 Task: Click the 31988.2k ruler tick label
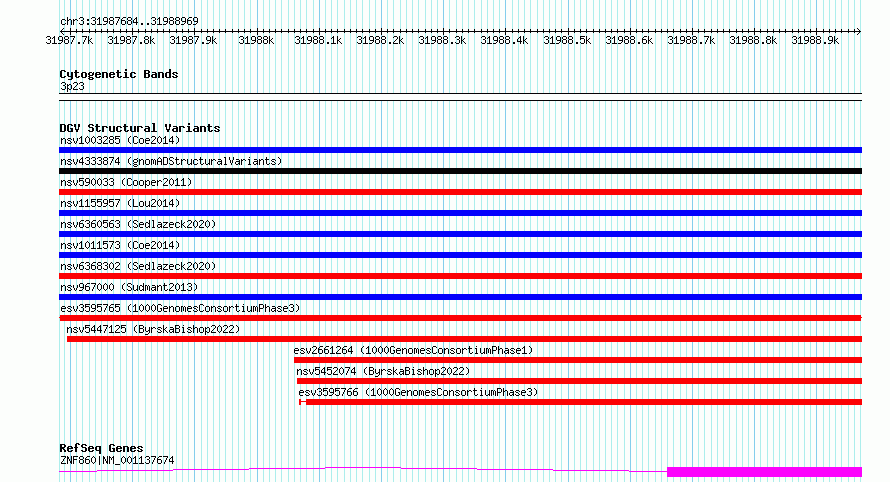[380, 41]
